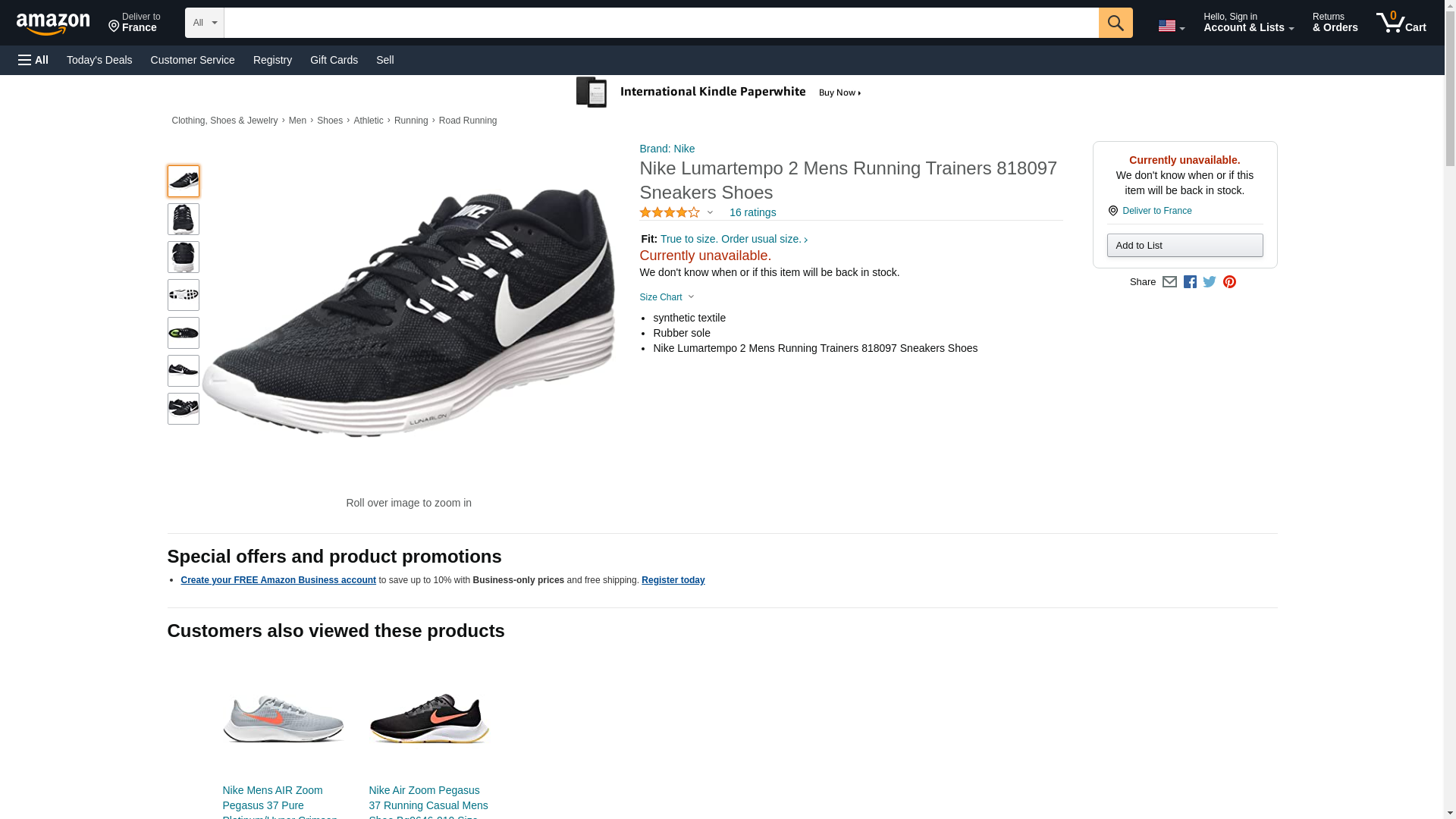The image size is (1456, 819).
Task: Open the All hamburger menu
Action: 33,60
